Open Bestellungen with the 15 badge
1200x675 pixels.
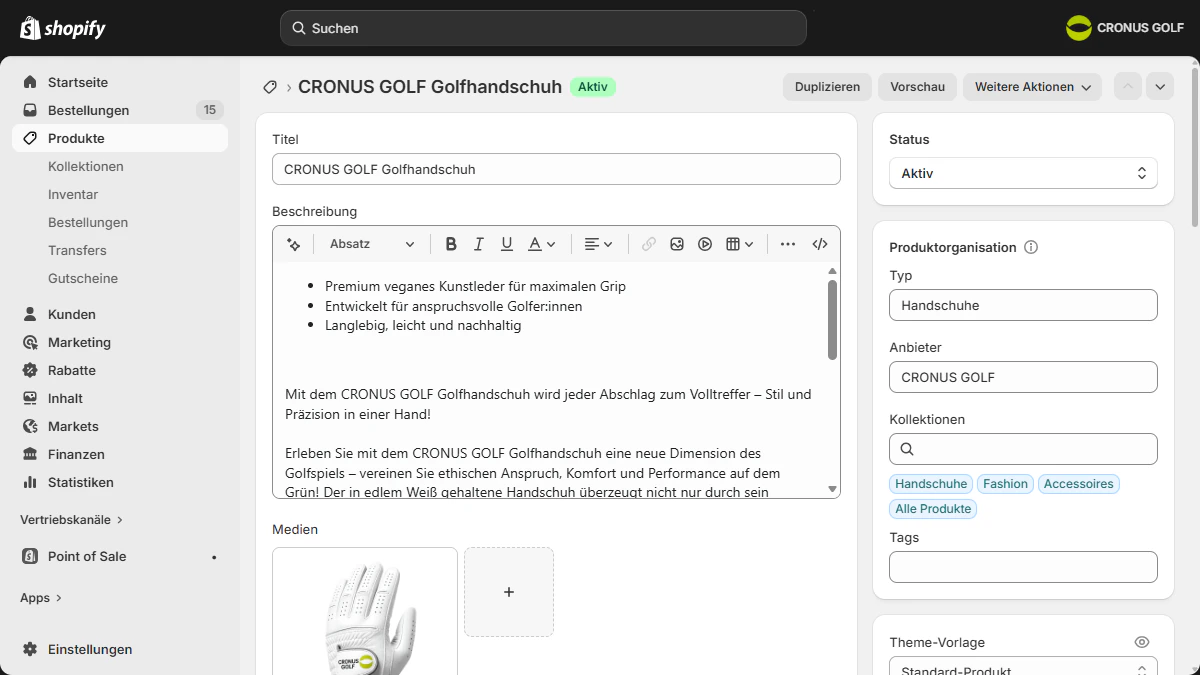tap(120, 110)
